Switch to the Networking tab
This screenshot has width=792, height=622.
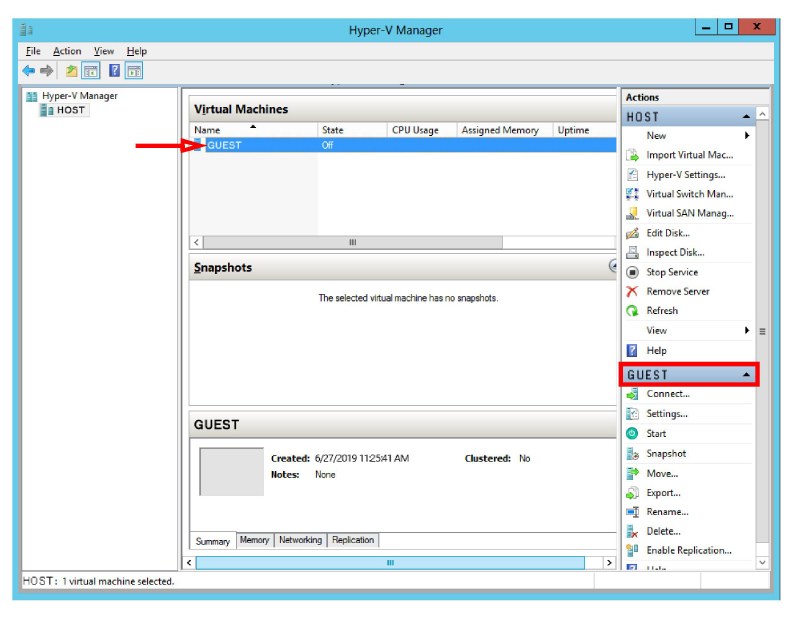pos(301,540)
